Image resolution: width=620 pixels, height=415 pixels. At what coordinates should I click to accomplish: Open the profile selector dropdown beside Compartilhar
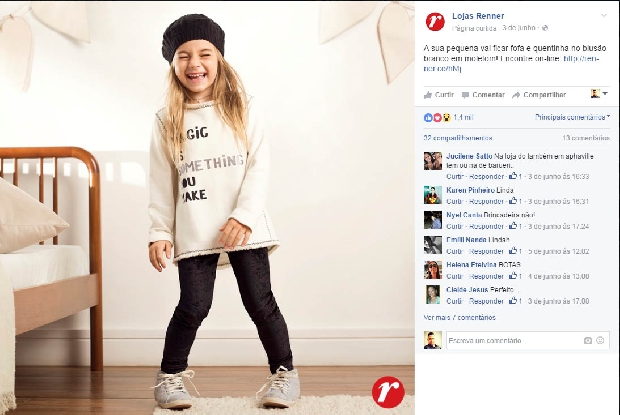coord(599,94)
